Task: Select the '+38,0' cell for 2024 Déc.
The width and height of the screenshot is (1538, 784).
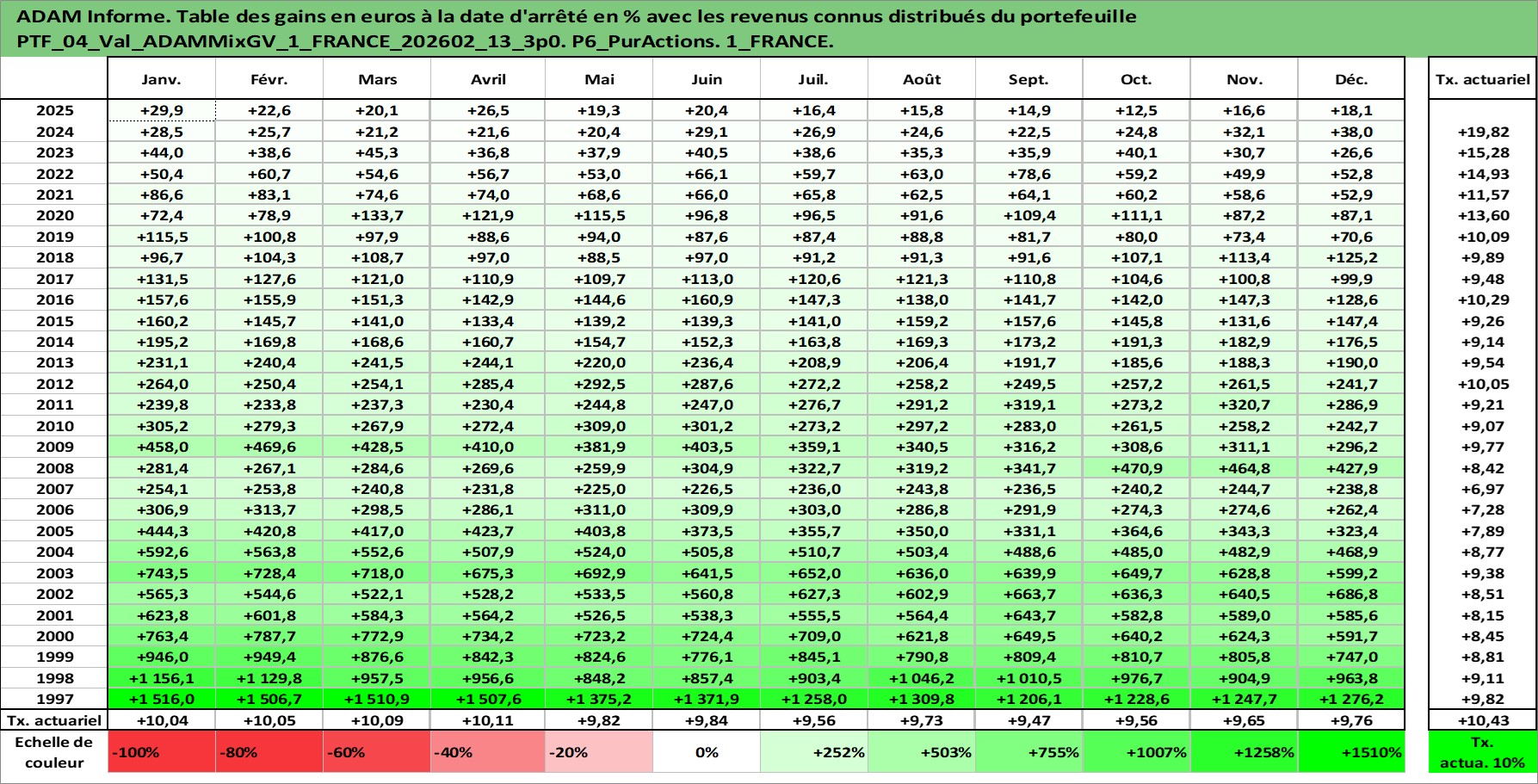Action: 1351,132
